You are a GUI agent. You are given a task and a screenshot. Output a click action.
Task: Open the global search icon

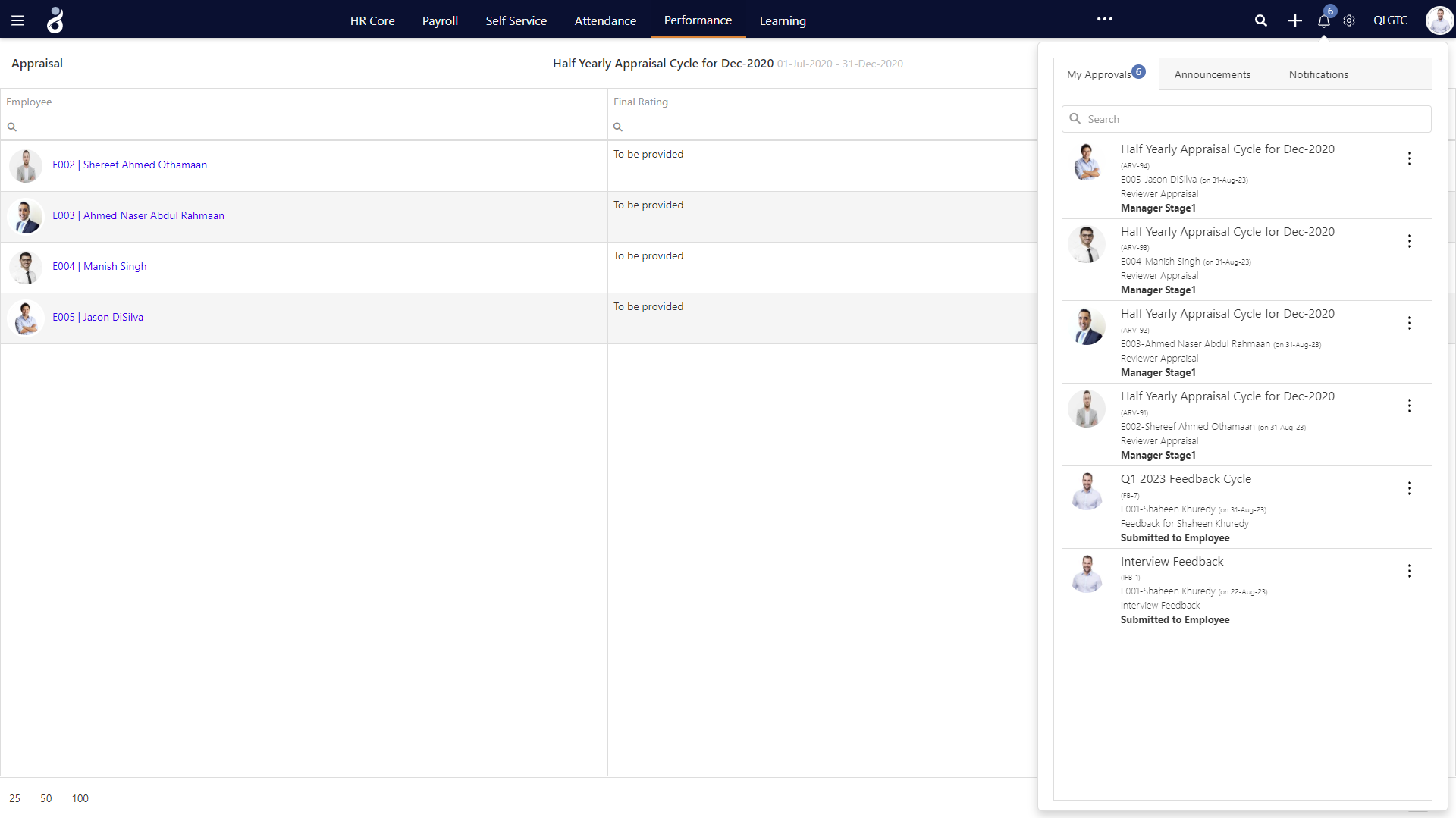tap(1261, 20)
